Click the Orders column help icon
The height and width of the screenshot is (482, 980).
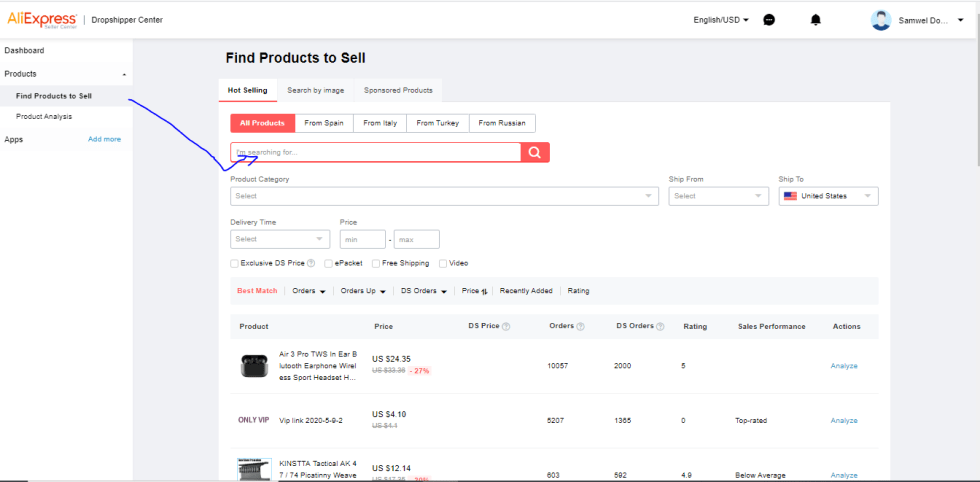coord(581,326)
